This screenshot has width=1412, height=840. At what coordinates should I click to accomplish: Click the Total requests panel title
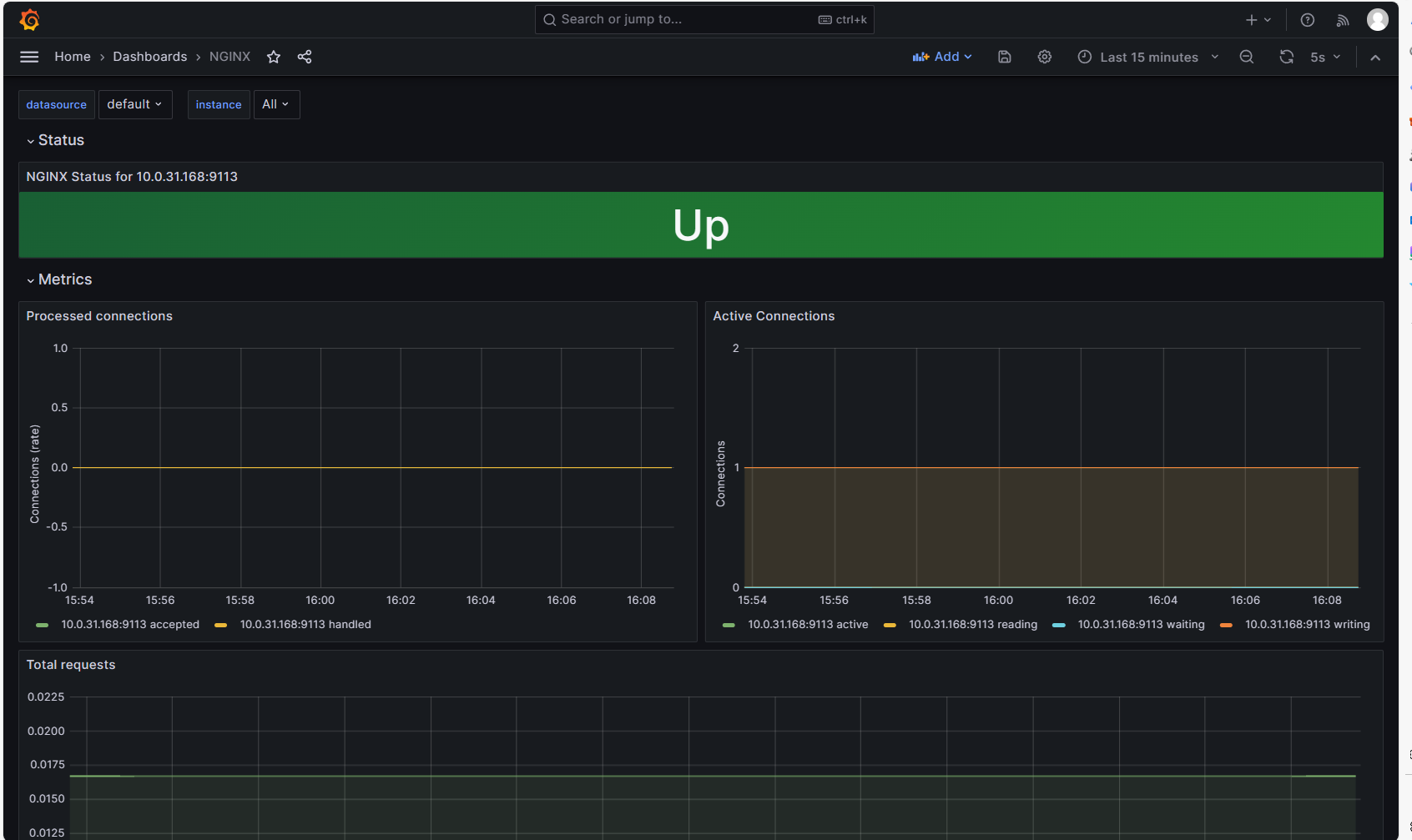coord(71,665)
